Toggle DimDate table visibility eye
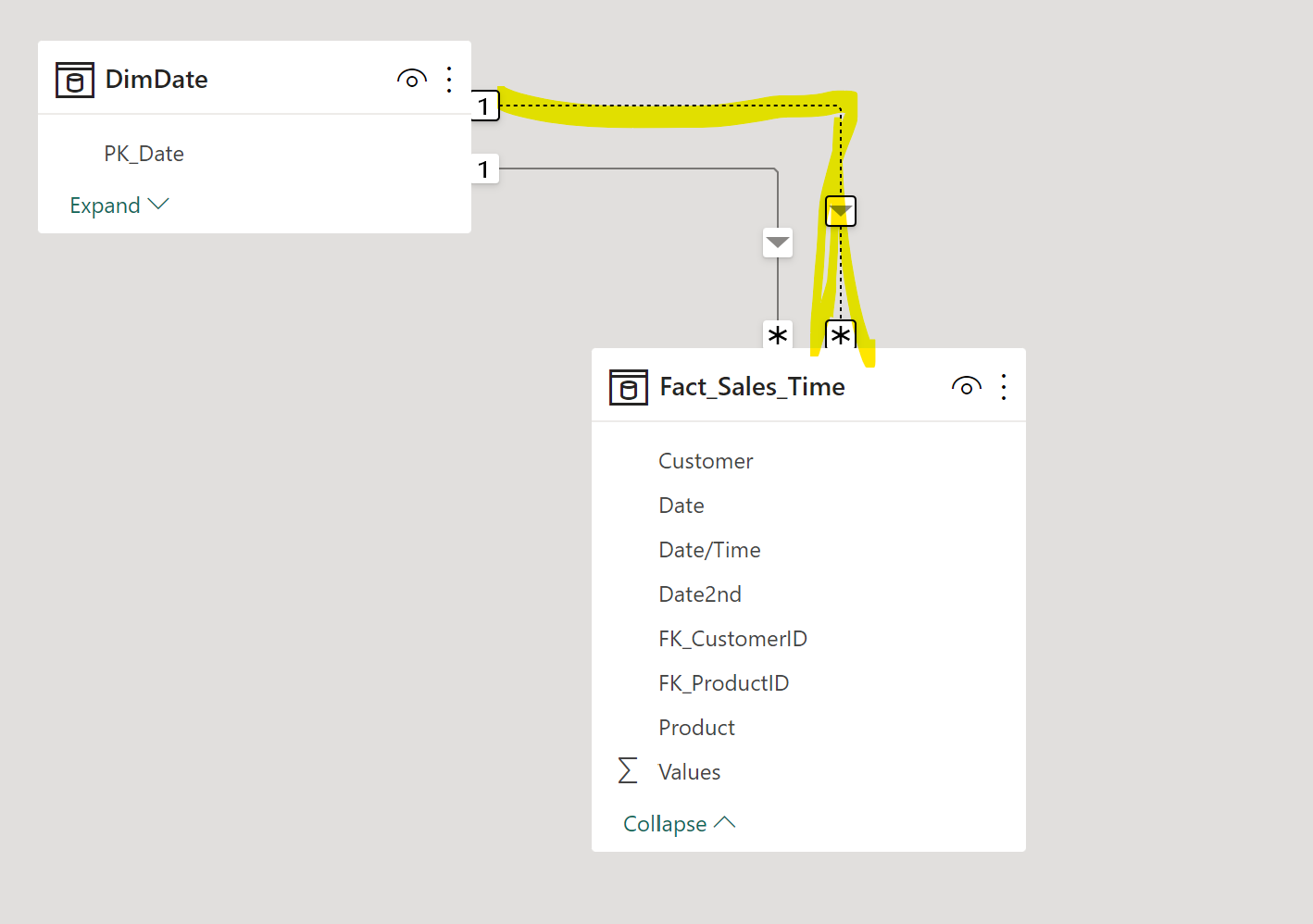This screenshot has width=1313, height=924. pyautogui.click(x=412, y=80)
